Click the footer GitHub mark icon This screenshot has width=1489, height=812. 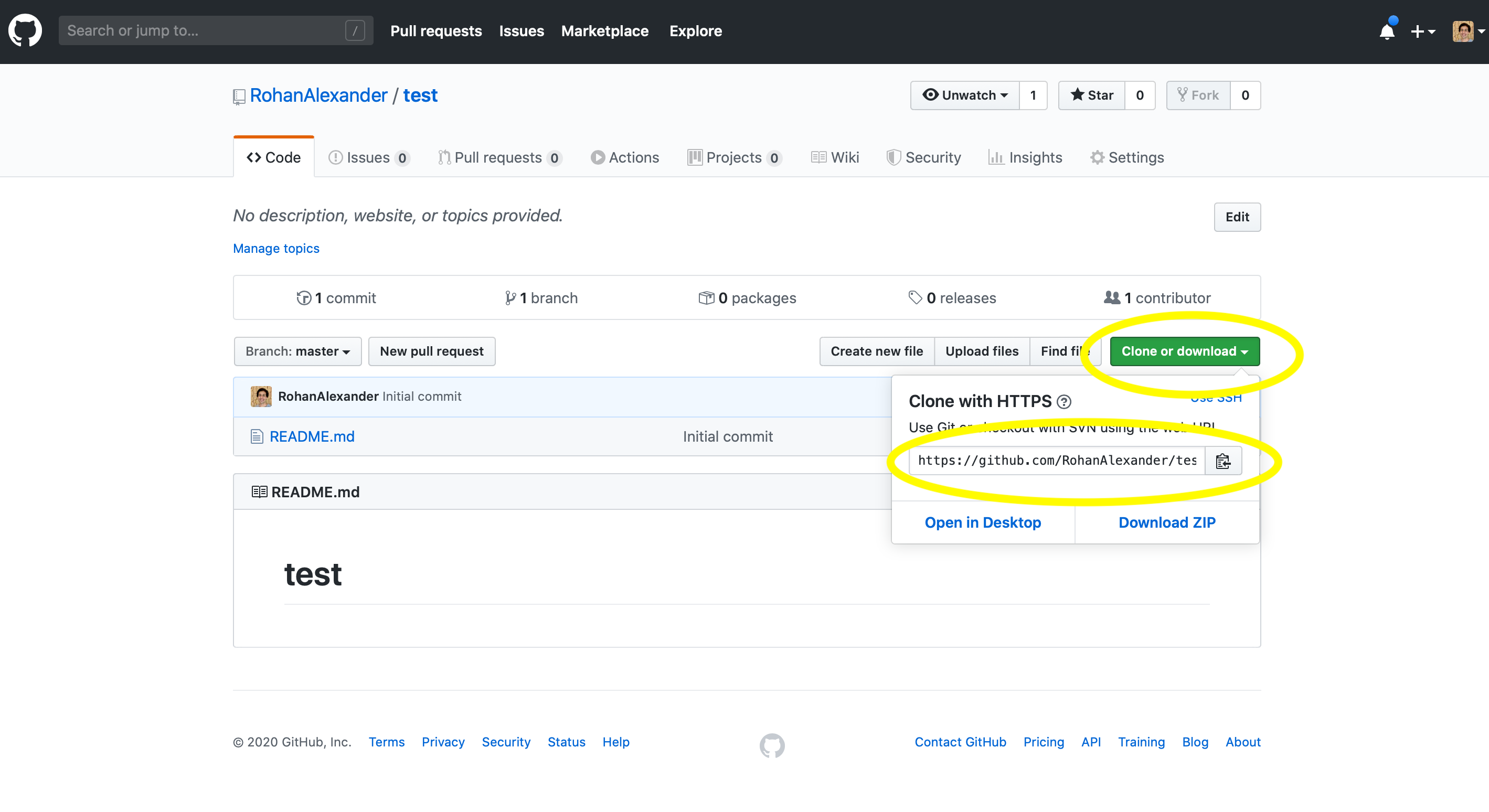pyautogui.click(x=772, y=745)
